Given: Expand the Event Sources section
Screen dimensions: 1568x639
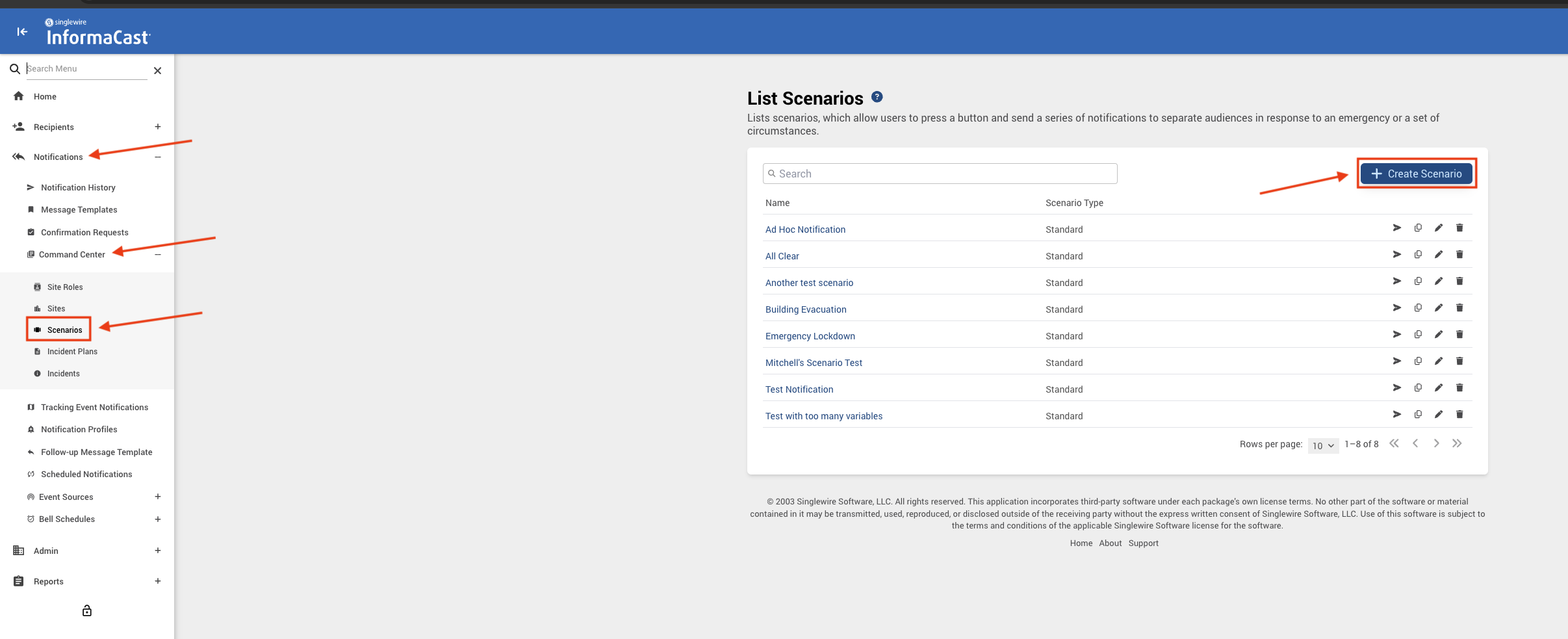Looking at the screenshot, I should (x=157, y=497).
